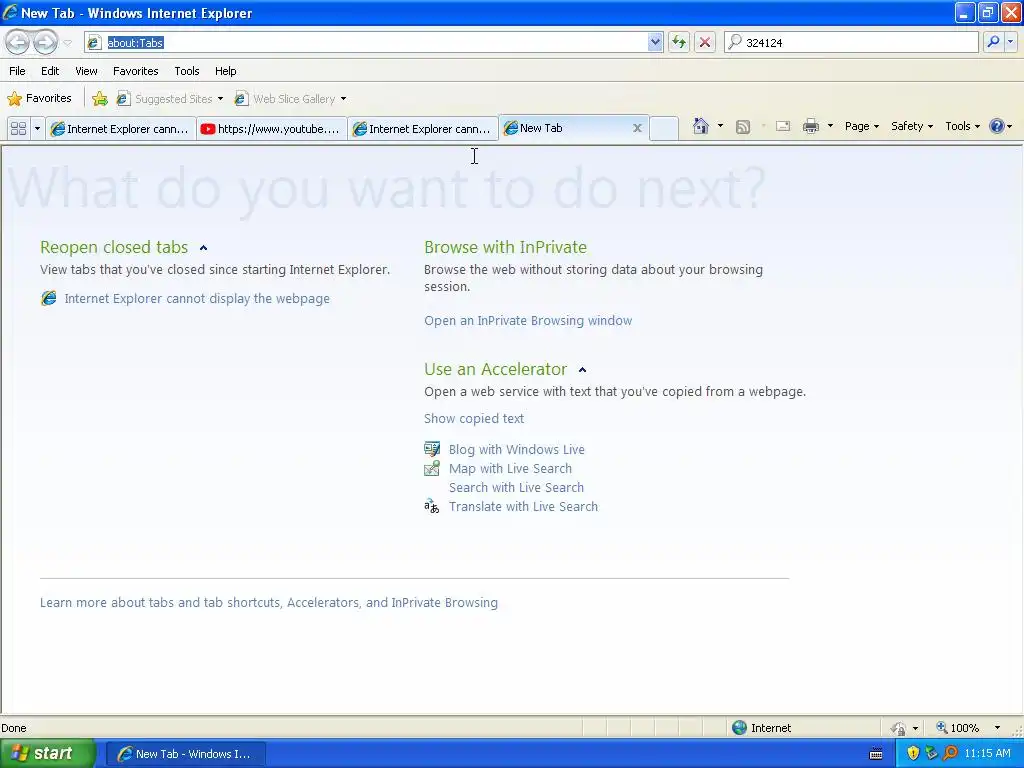Click the magnifier Search button
Screen dimensions: 1024x768
(993, 42)
